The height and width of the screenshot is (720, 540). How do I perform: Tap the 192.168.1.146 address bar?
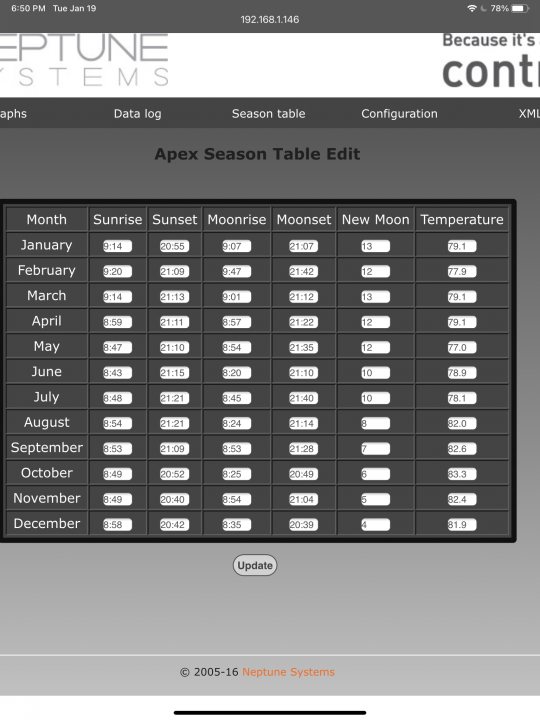(270, 19)
